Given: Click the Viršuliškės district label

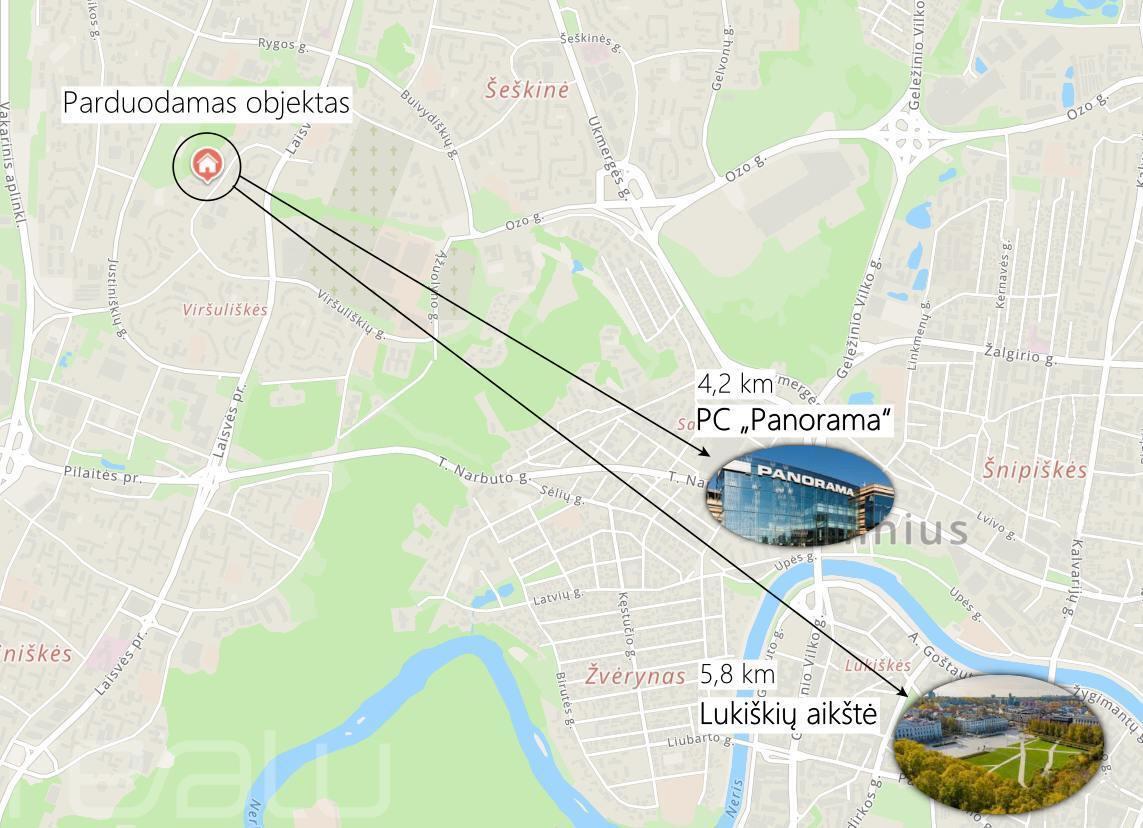Looking at the screenshot, I should 225,310.
